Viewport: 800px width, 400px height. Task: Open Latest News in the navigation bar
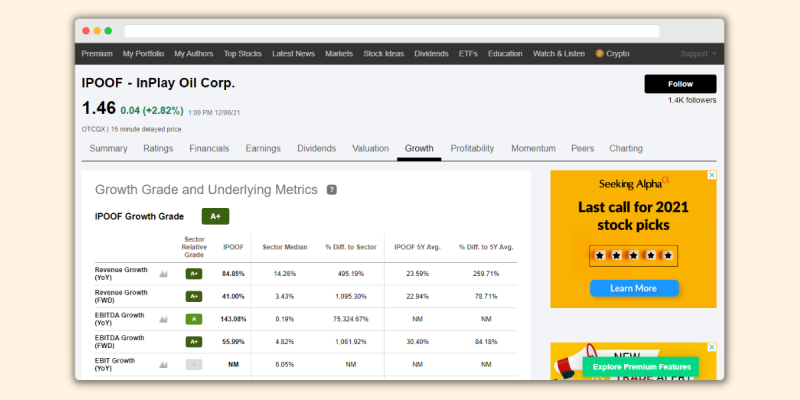pyautogui.click(x=293, y=54)
